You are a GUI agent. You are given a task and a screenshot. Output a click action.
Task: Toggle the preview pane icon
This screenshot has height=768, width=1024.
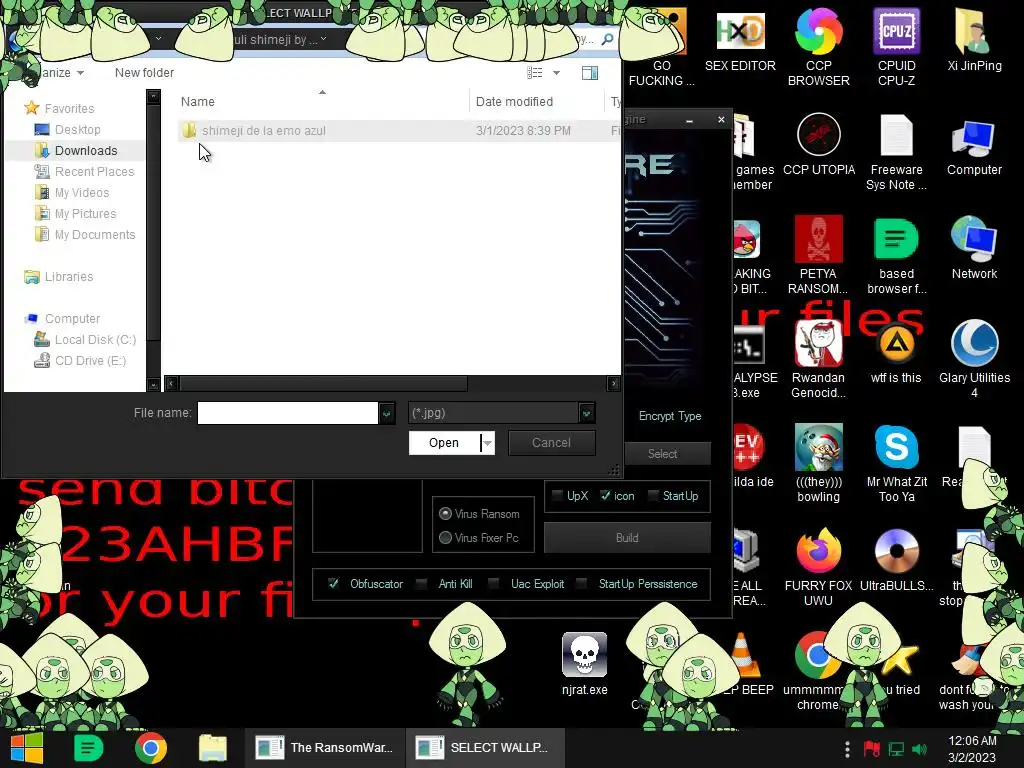tap(590, 72)
